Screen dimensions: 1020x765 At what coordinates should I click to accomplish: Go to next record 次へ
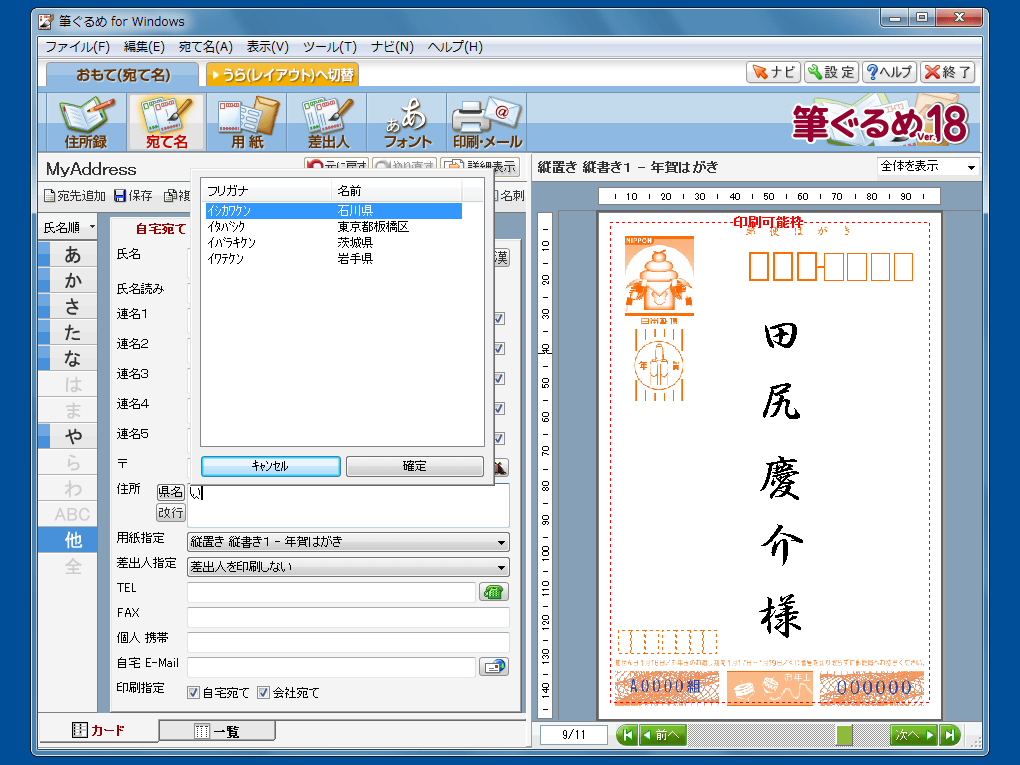(914, 735)
